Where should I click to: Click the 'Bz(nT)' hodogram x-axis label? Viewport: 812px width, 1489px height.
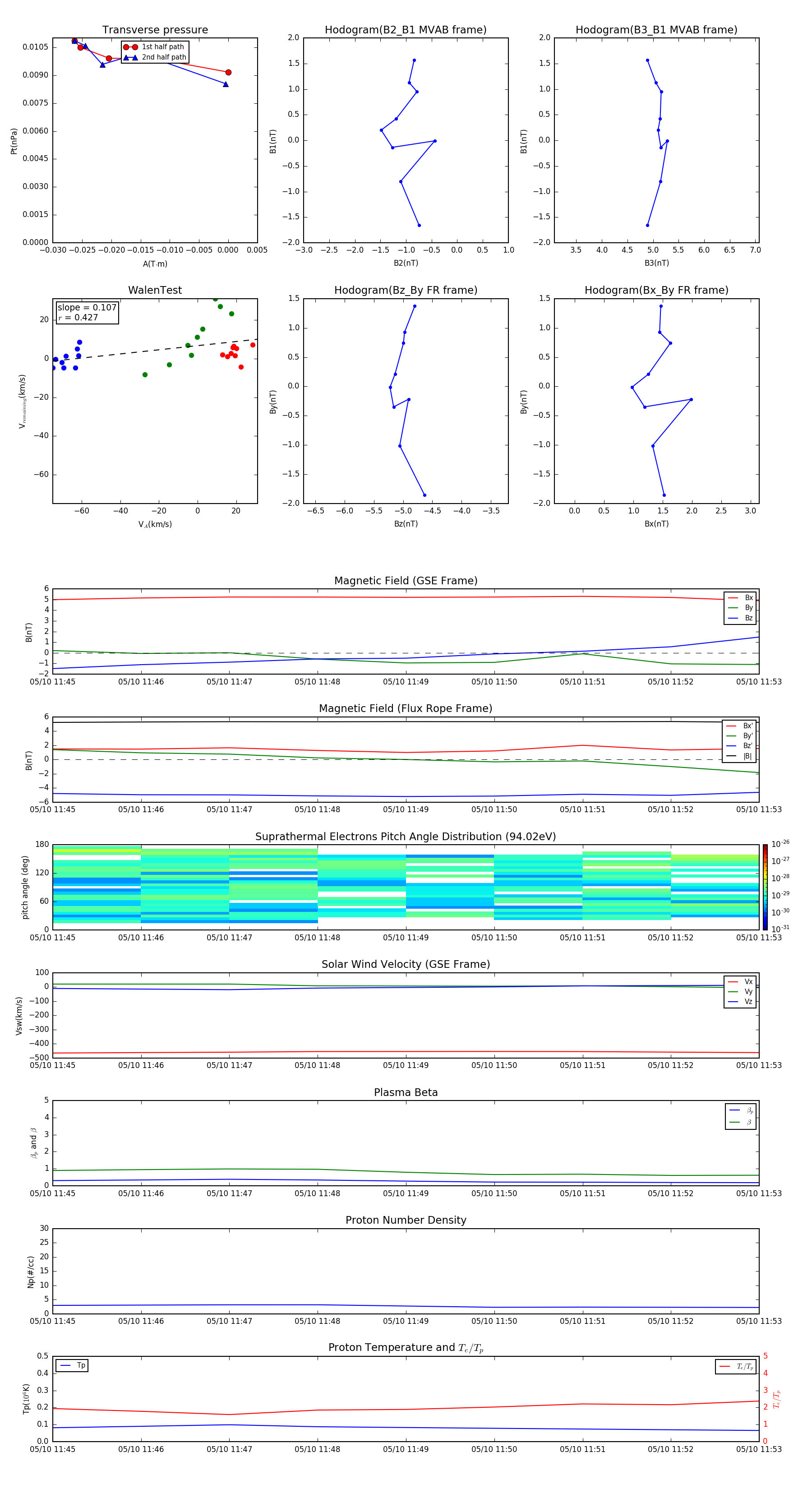click(406, 524)
